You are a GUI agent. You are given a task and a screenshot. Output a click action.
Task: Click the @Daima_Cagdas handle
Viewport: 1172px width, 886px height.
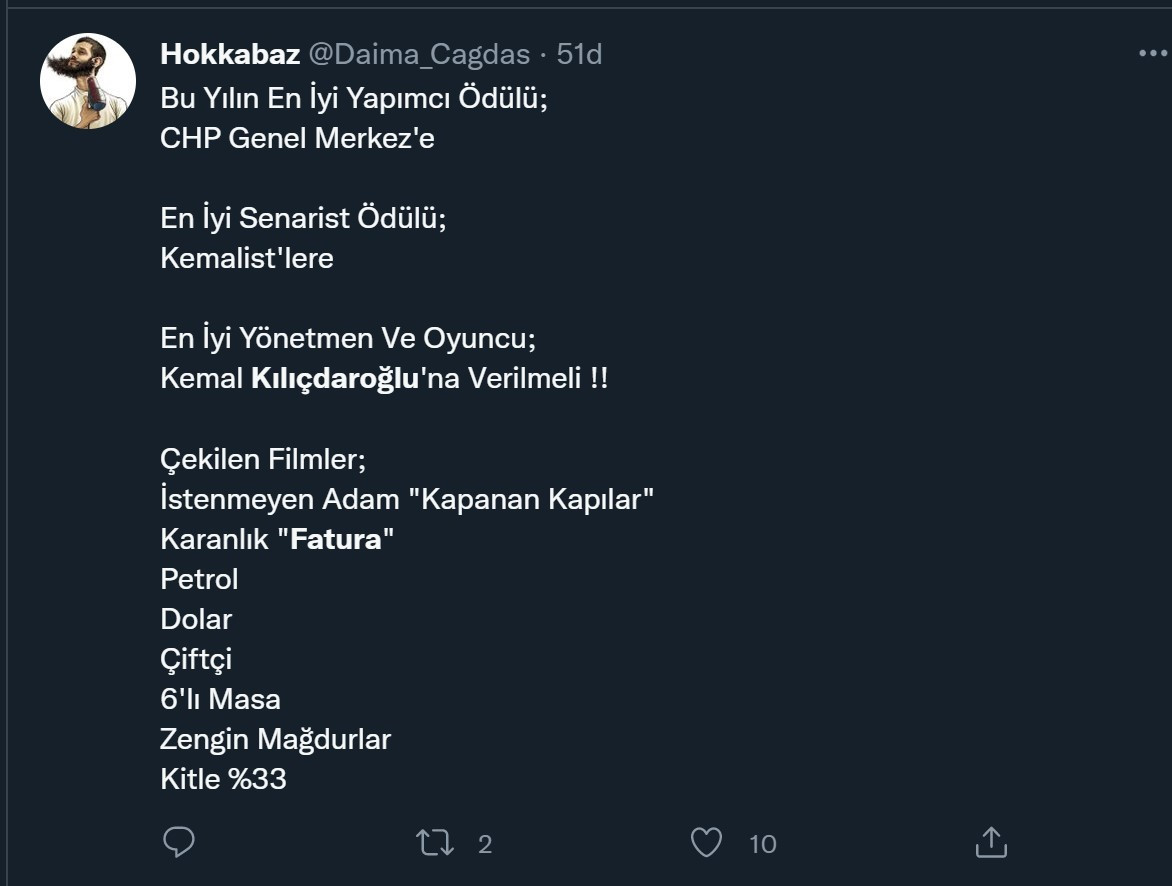(417, 54)
